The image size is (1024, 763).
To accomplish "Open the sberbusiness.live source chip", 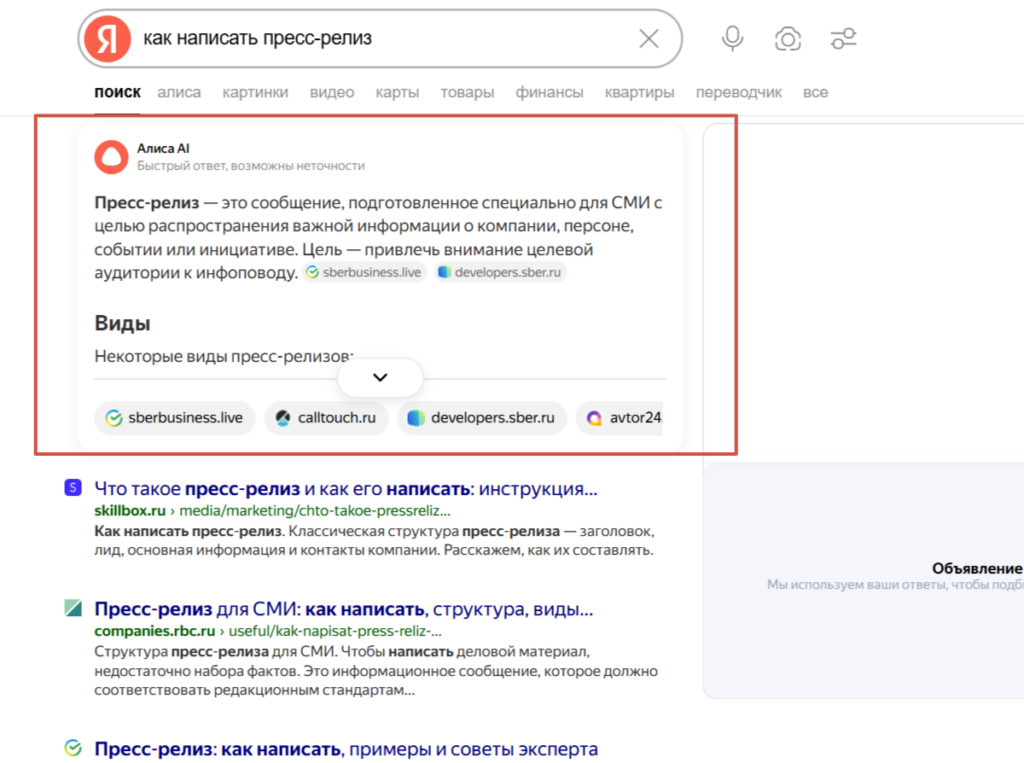I will 175,418.
